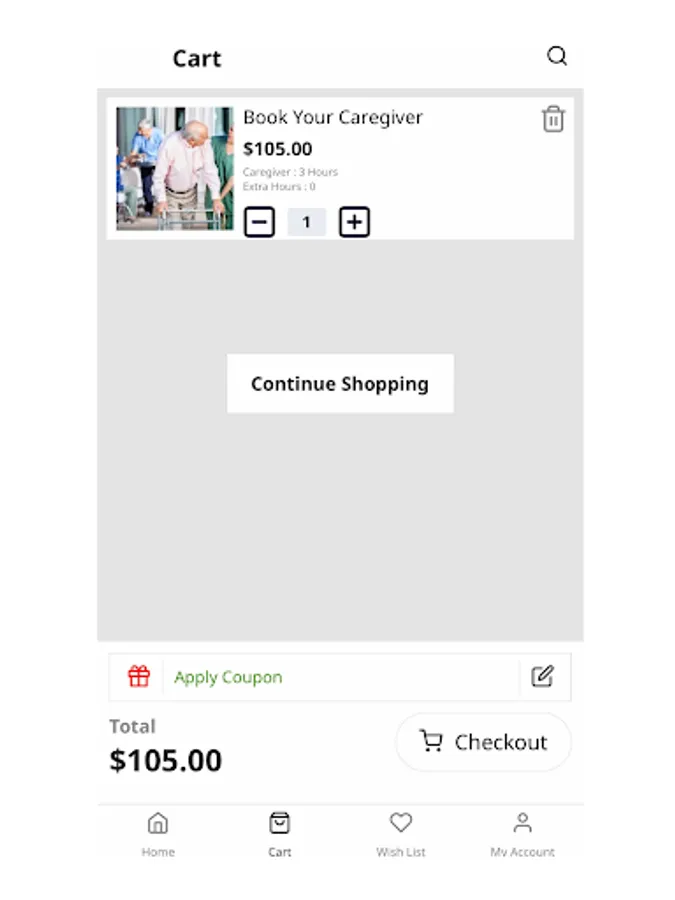This screenshot has width=675, height=900.
Task: Click the person icon for My Account
Action: pos(522,823)
